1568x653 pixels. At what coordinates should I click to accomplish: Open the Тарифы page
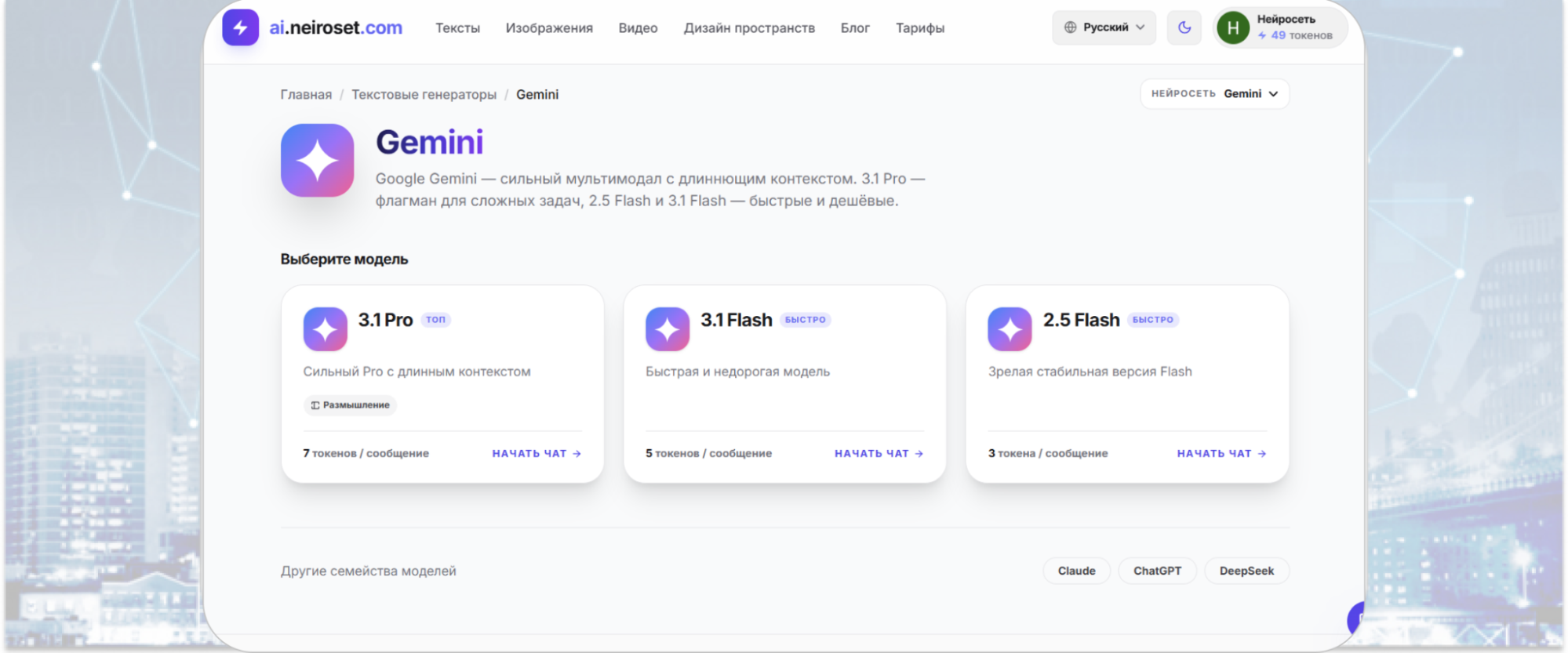click(920, 28)
